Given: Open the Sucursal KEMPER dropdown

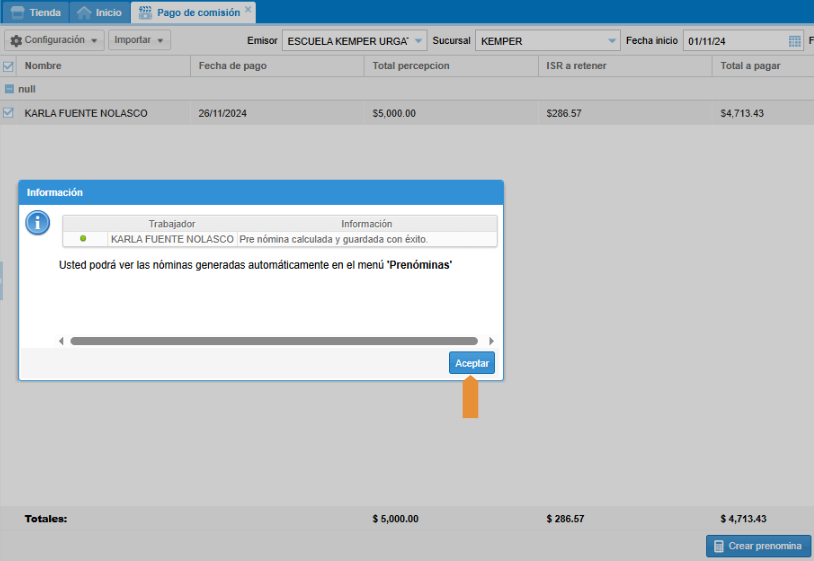Looking at the screenshot, I should [612, 41].
